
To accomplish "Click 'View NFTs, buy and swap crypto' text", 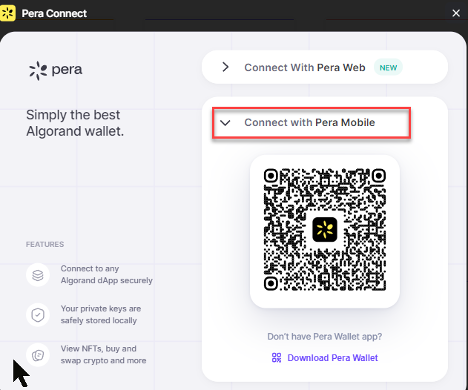I will pyautogui.click(x=103, y=354).
